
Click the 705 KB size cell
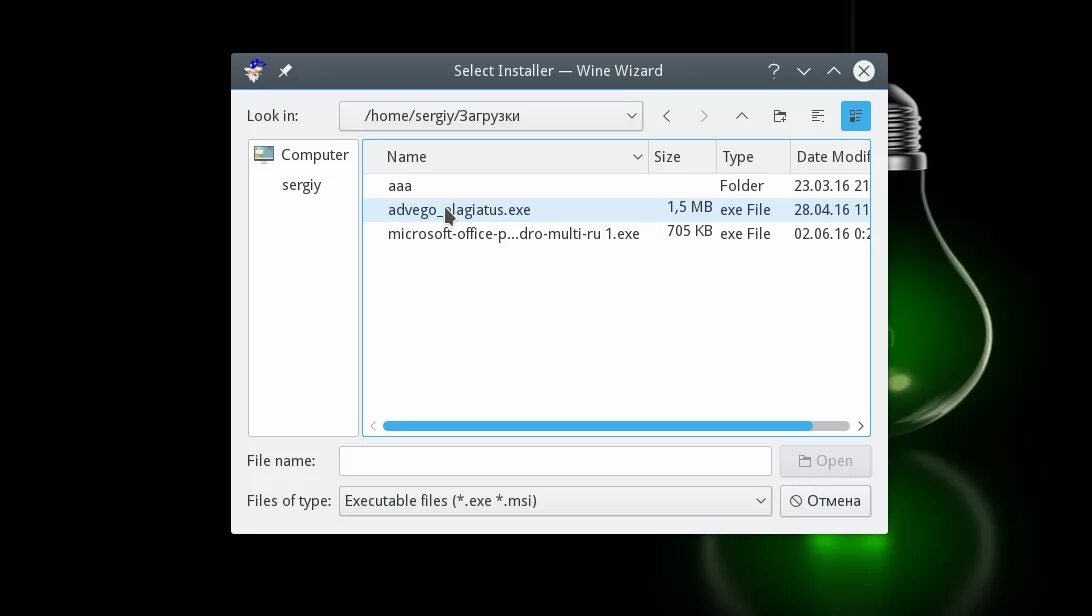pyautogui.click(x=689, y=231)
